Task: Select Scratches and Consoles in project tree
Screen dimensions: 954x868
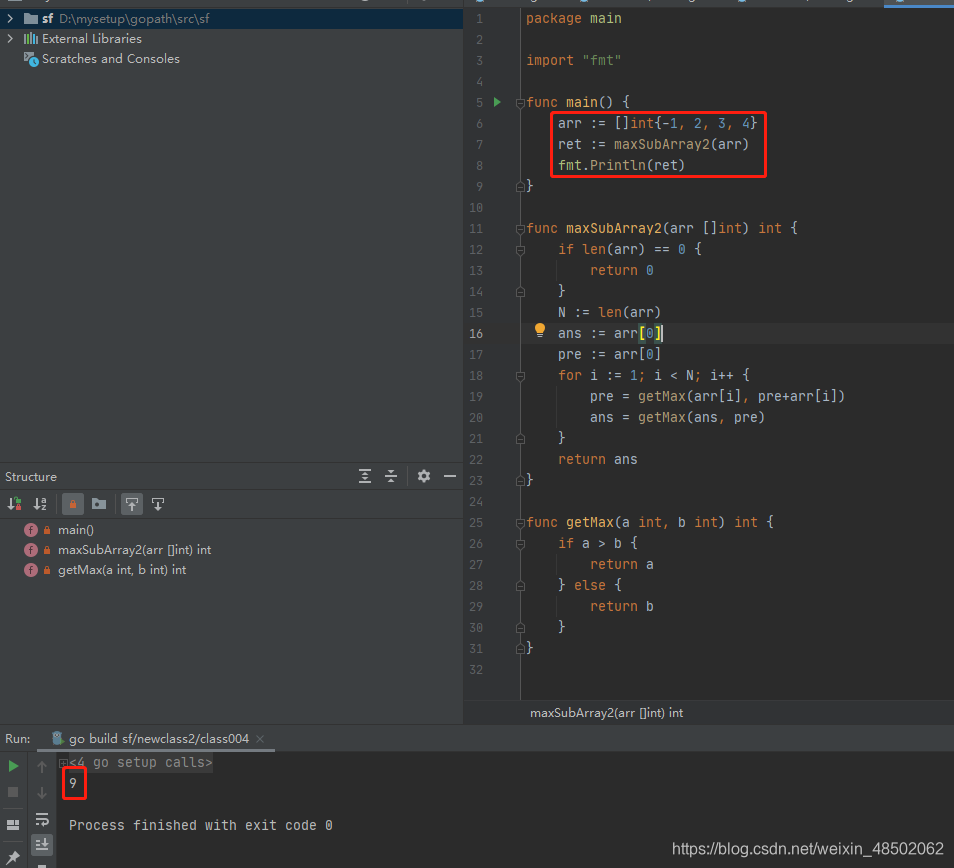Action: coord(110,58)
